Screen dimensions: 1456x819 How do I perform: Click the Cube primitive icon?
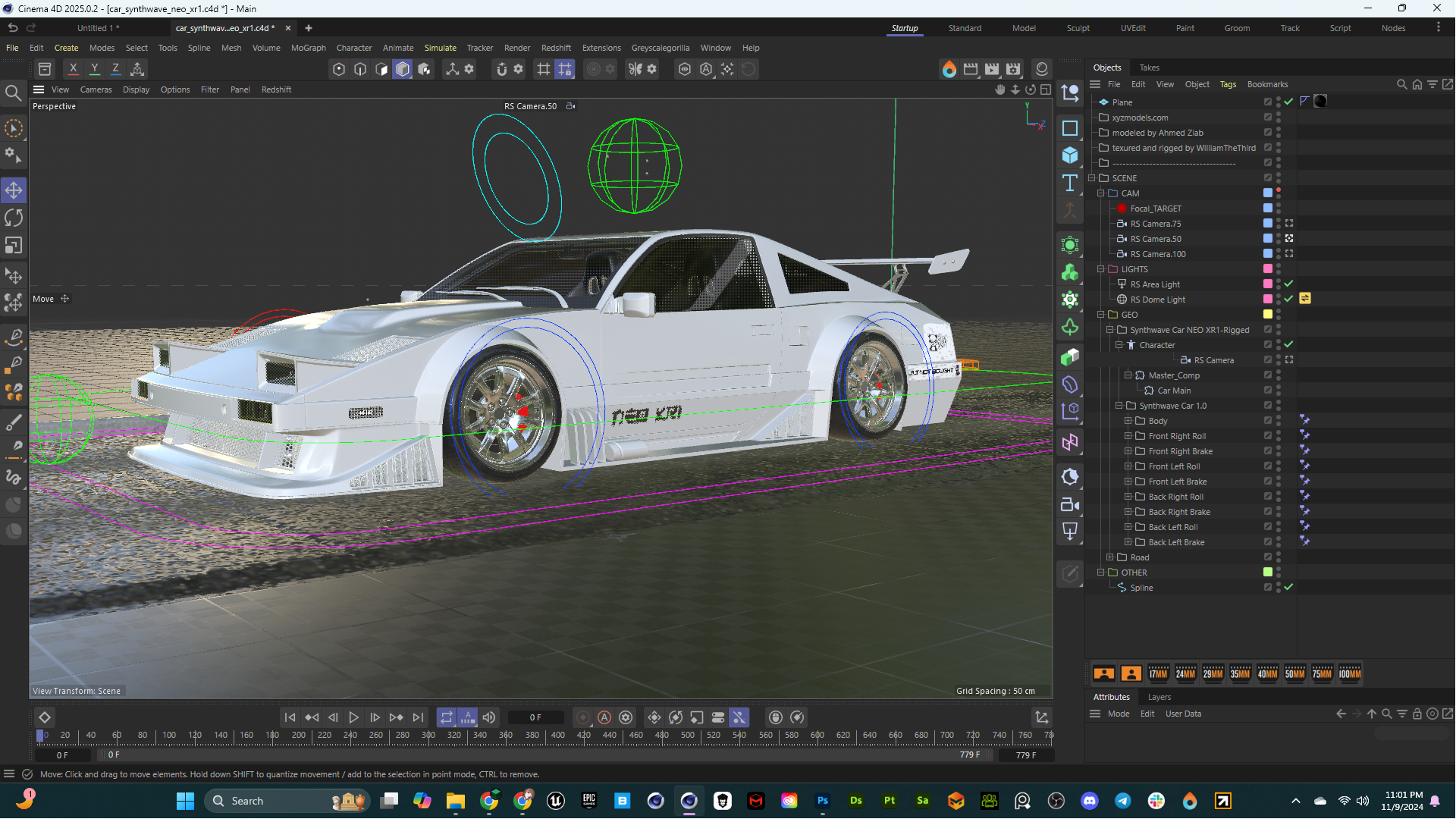pos(1070,155)
